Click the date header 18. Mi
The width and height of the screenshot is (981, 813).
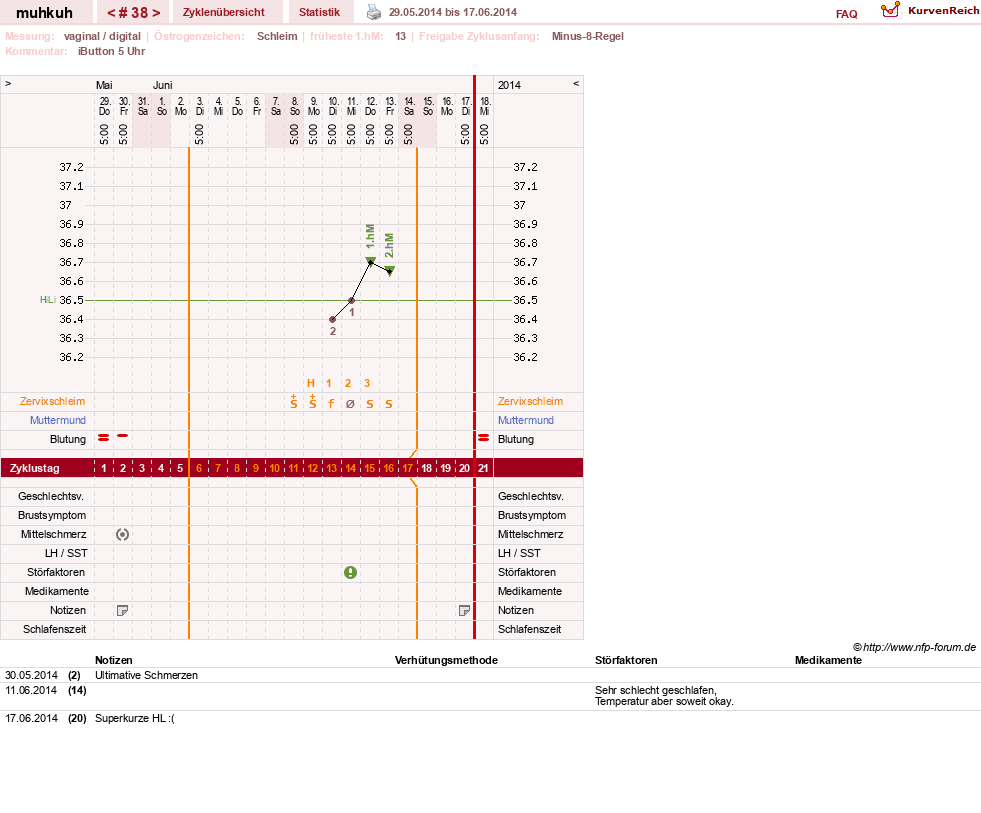pos(485,106)
